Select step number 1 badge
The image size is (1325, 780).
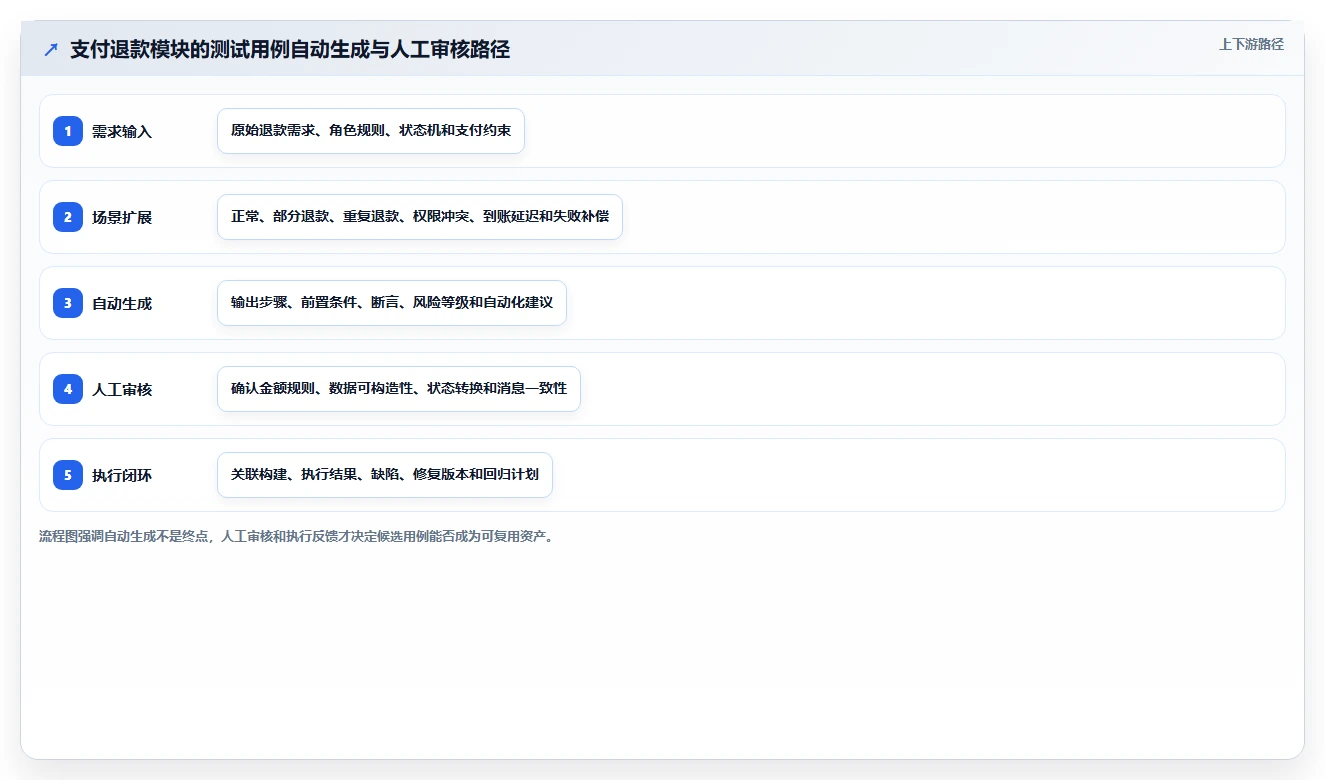click(68, 131)
